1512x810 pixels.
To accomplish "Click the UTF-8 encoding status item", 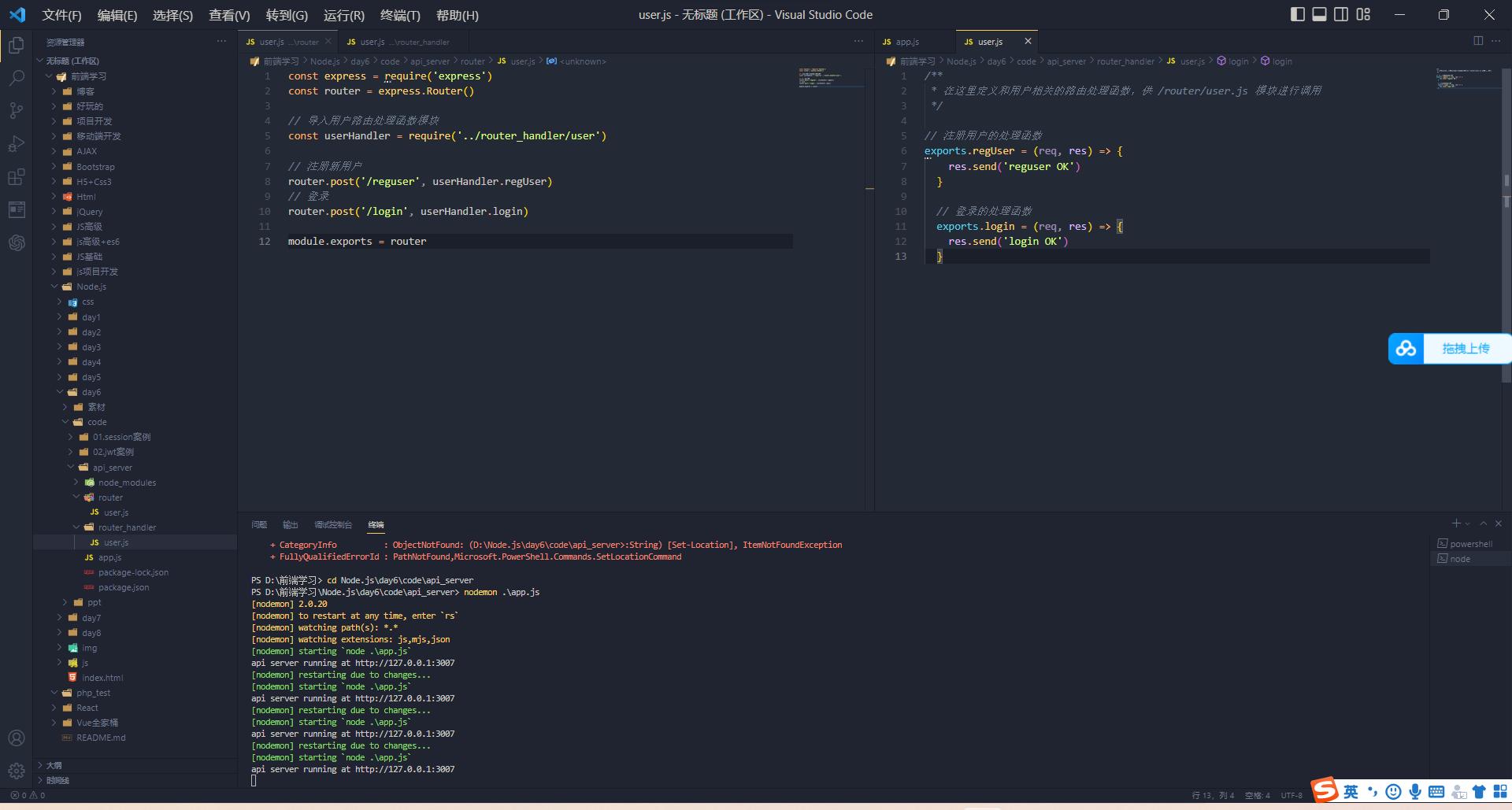I will coord(1291,795).
